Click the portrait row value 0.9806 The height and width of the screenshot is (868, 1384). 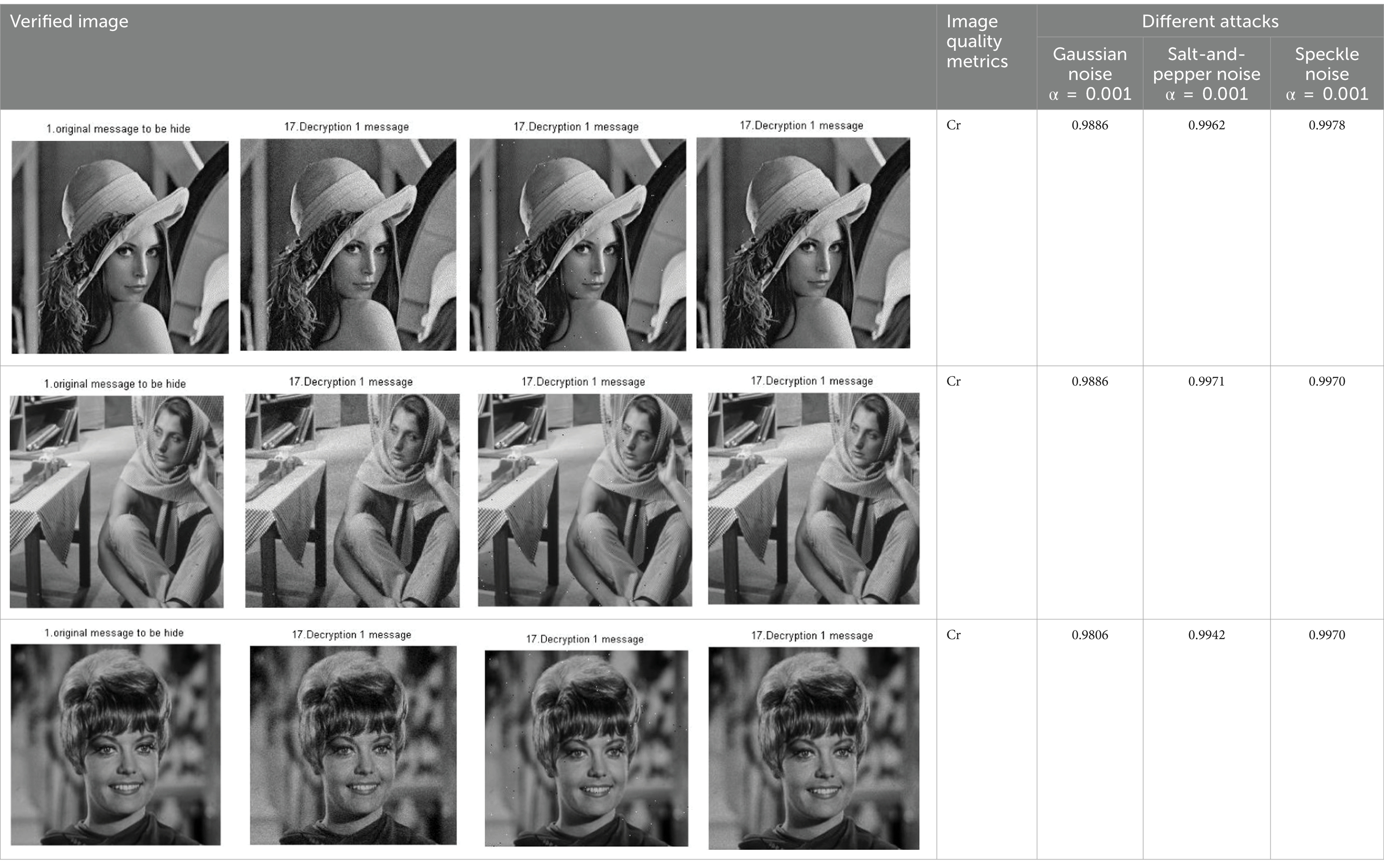click(x=1090, y=635)
